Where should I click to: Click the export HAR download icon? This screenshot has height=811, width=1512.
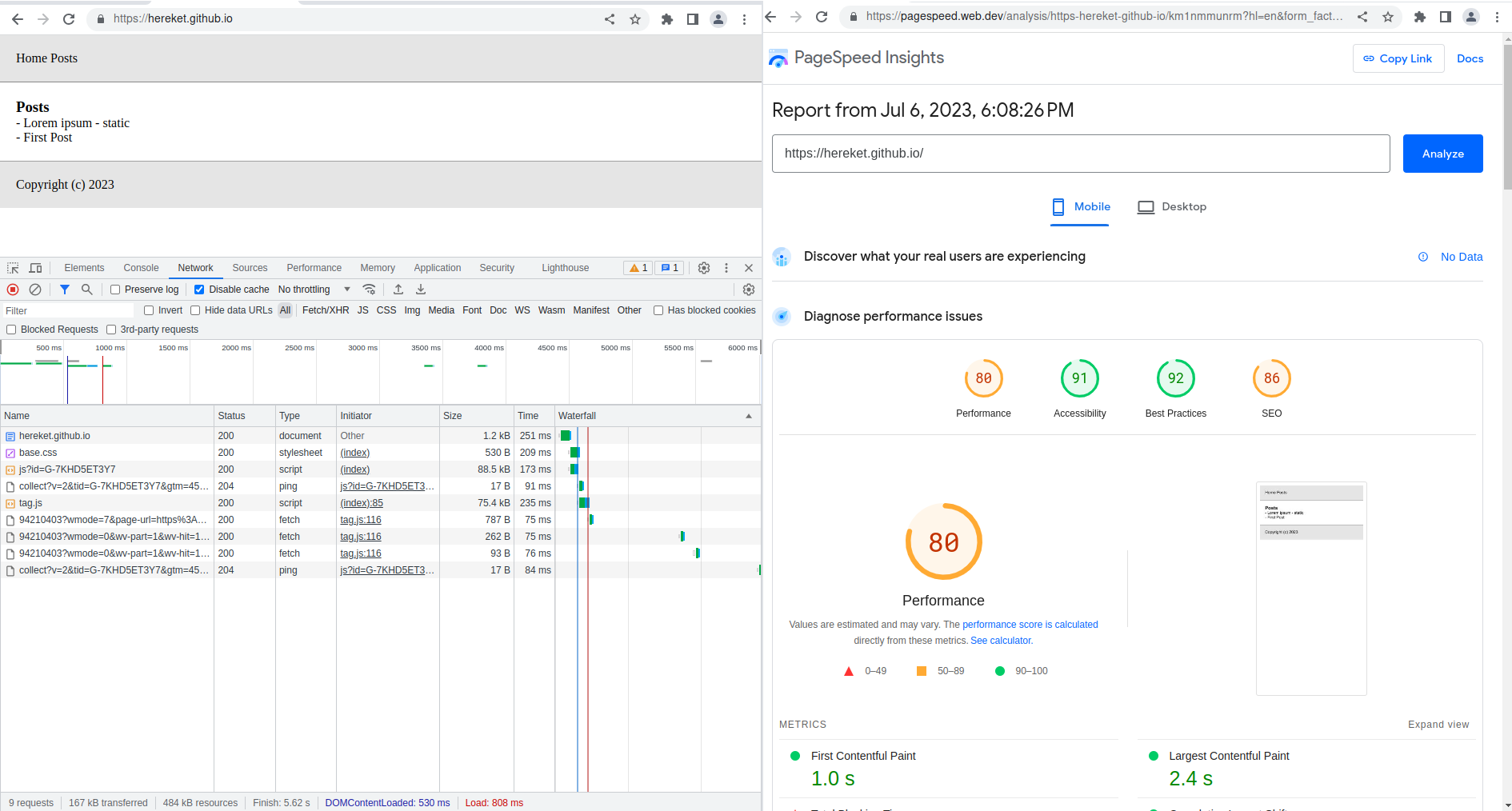click(x=421, y=290)
